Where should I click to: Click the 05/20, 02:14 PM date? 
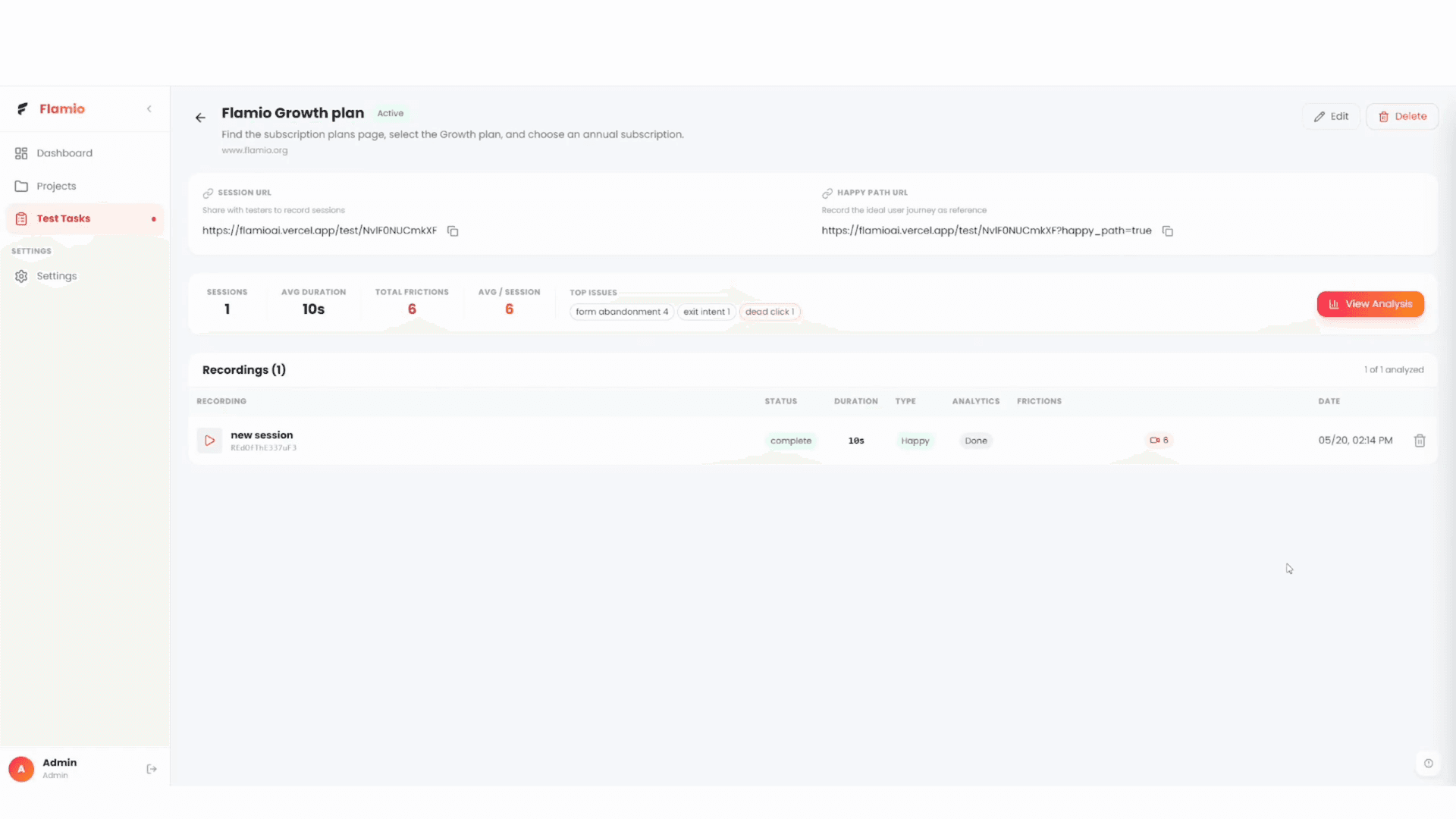point(1355,441)
